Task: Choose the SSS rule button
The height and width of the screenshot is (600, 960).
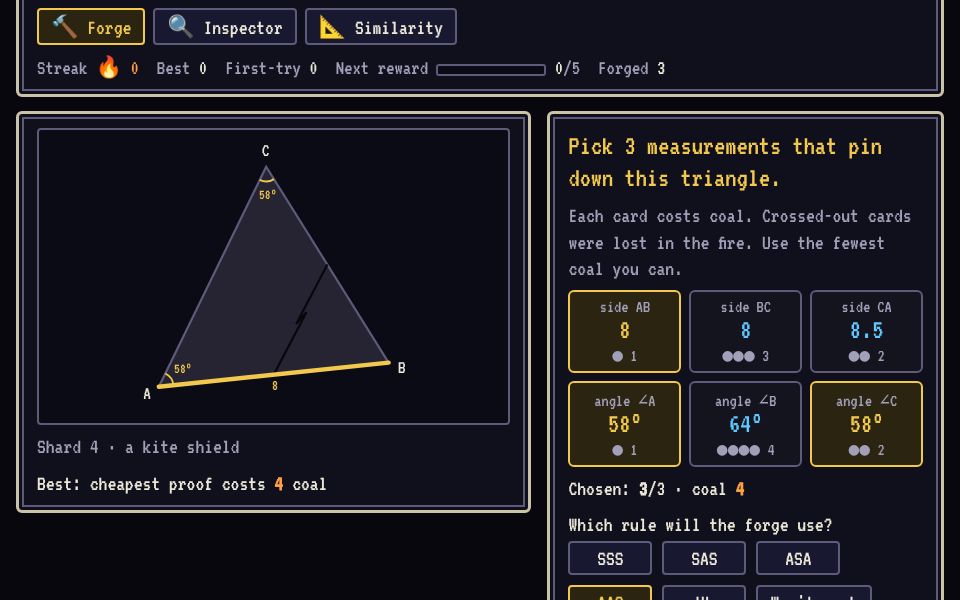Action: 610,558
